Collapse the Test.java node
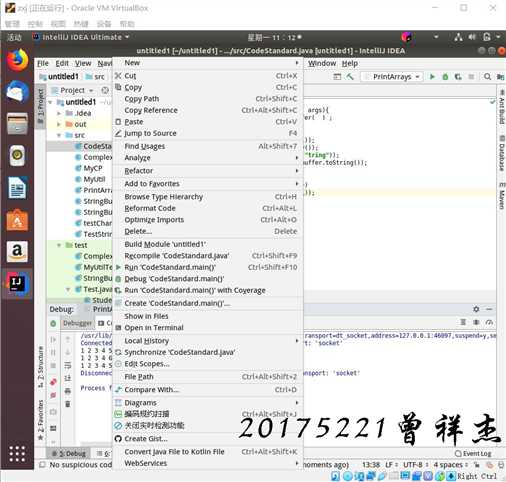Image resolution: width=506 pixels, height=482 pixels. point(68,289)
